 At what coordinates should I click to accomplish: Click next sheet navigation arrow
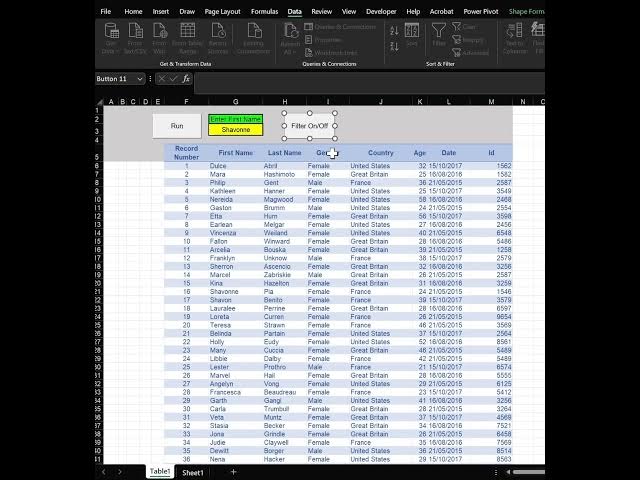coord(120,472)
